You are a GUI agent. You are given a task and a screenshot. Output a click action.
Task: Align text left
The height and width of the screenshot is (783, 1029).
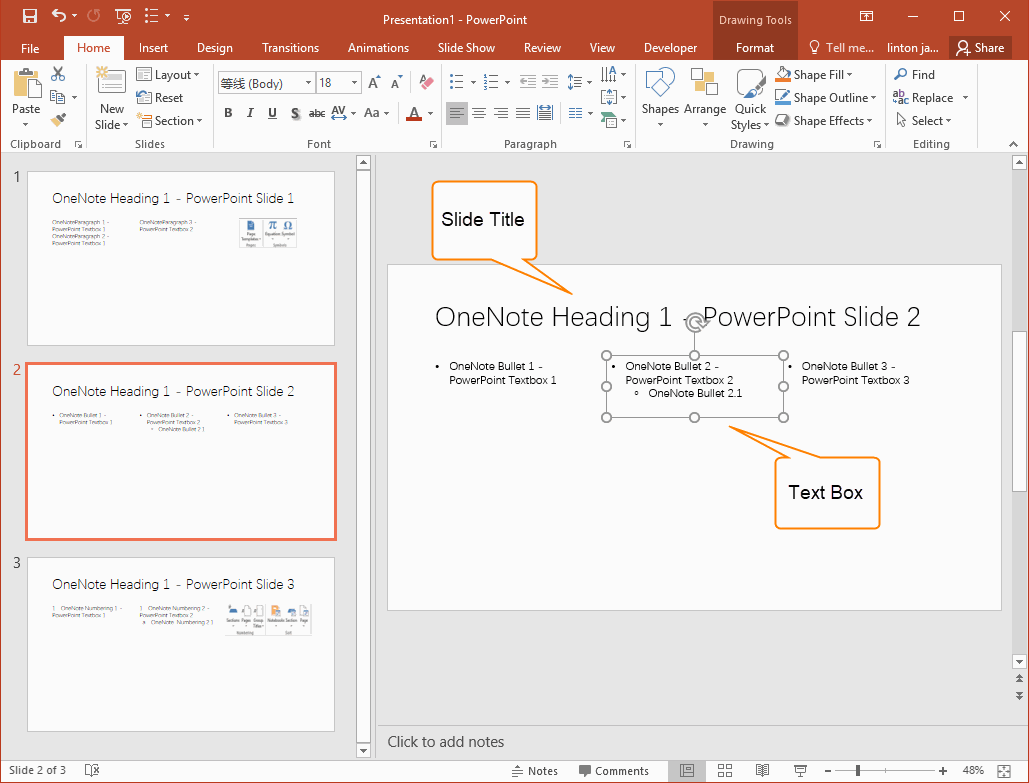457,114
